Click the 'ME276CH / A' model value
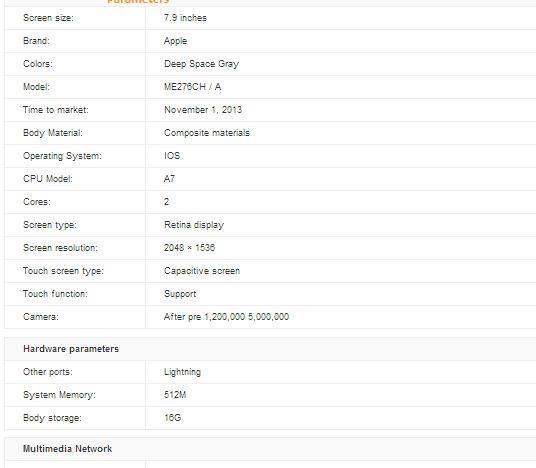 coord(192,87)
